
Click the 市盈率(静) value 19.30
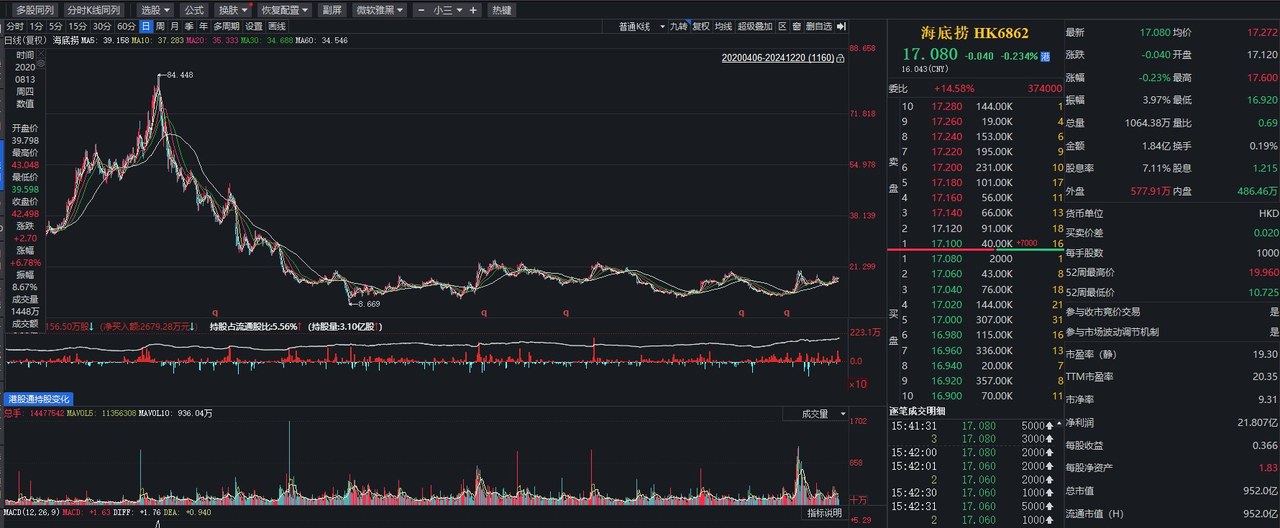click(1266, 355)
